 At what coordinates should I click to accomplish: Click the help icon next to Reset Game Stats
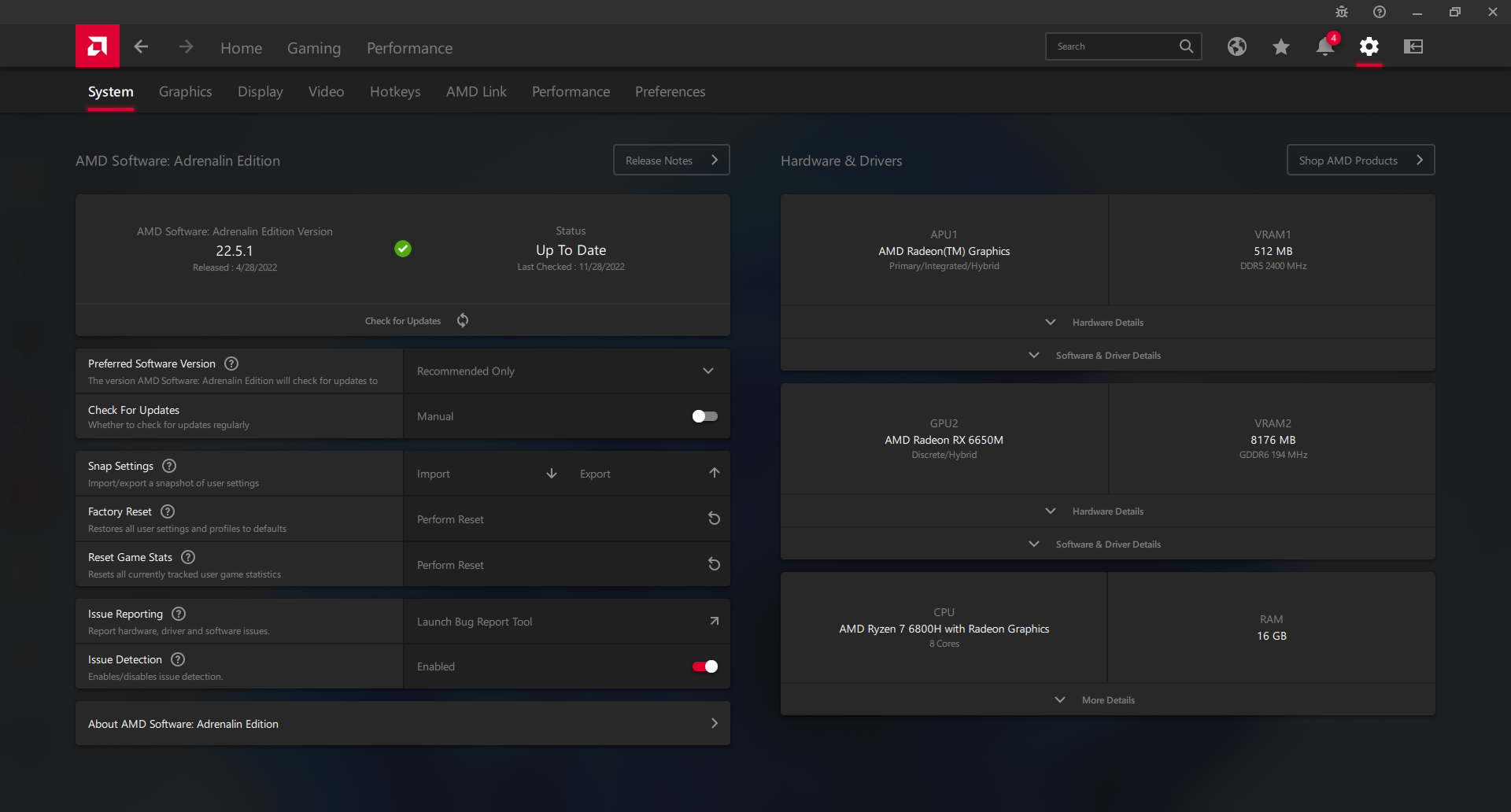(188, 557)
